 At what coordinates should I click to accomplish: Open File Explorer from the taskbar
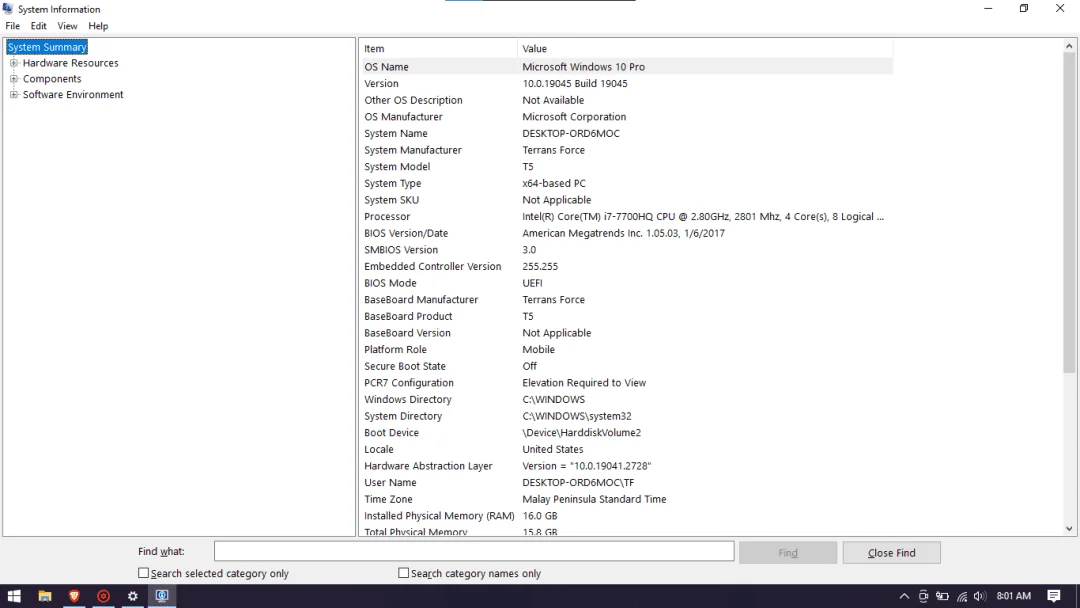click(x=45, y=596)
